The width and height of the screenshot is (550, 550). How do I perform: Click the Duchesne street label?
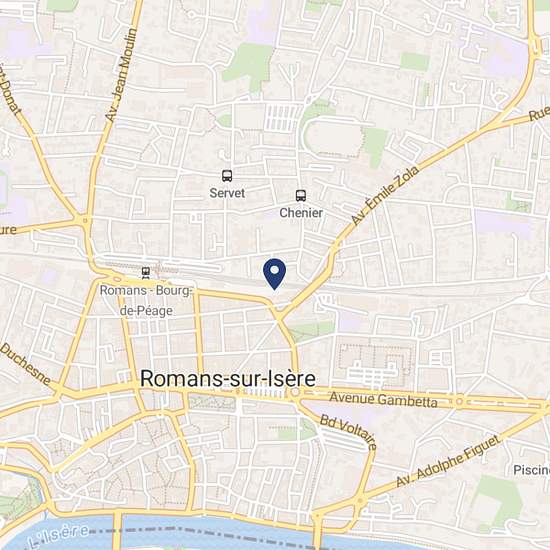tap(25, 364)
